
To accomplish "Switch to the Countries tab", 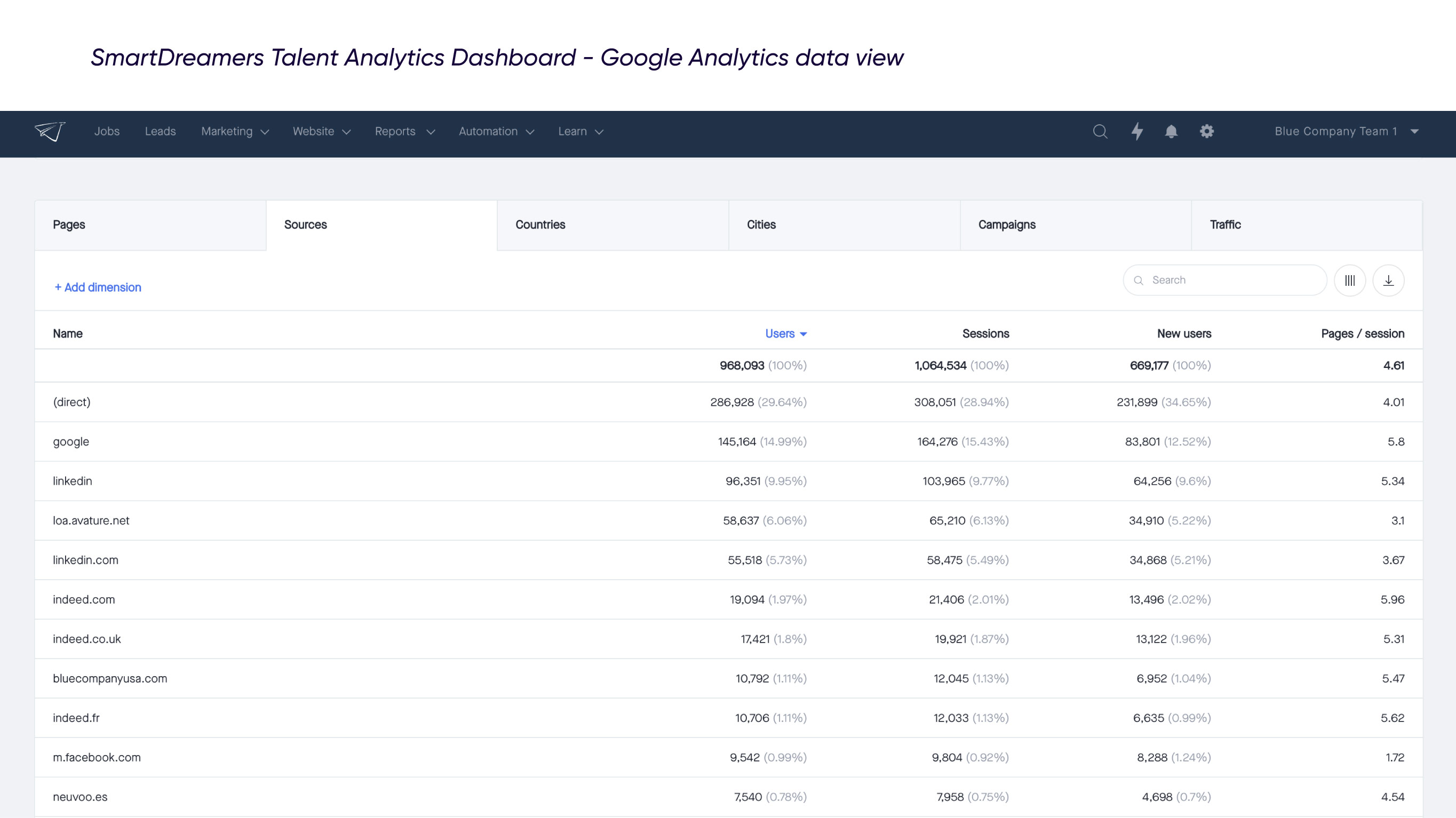I will 612,225.
